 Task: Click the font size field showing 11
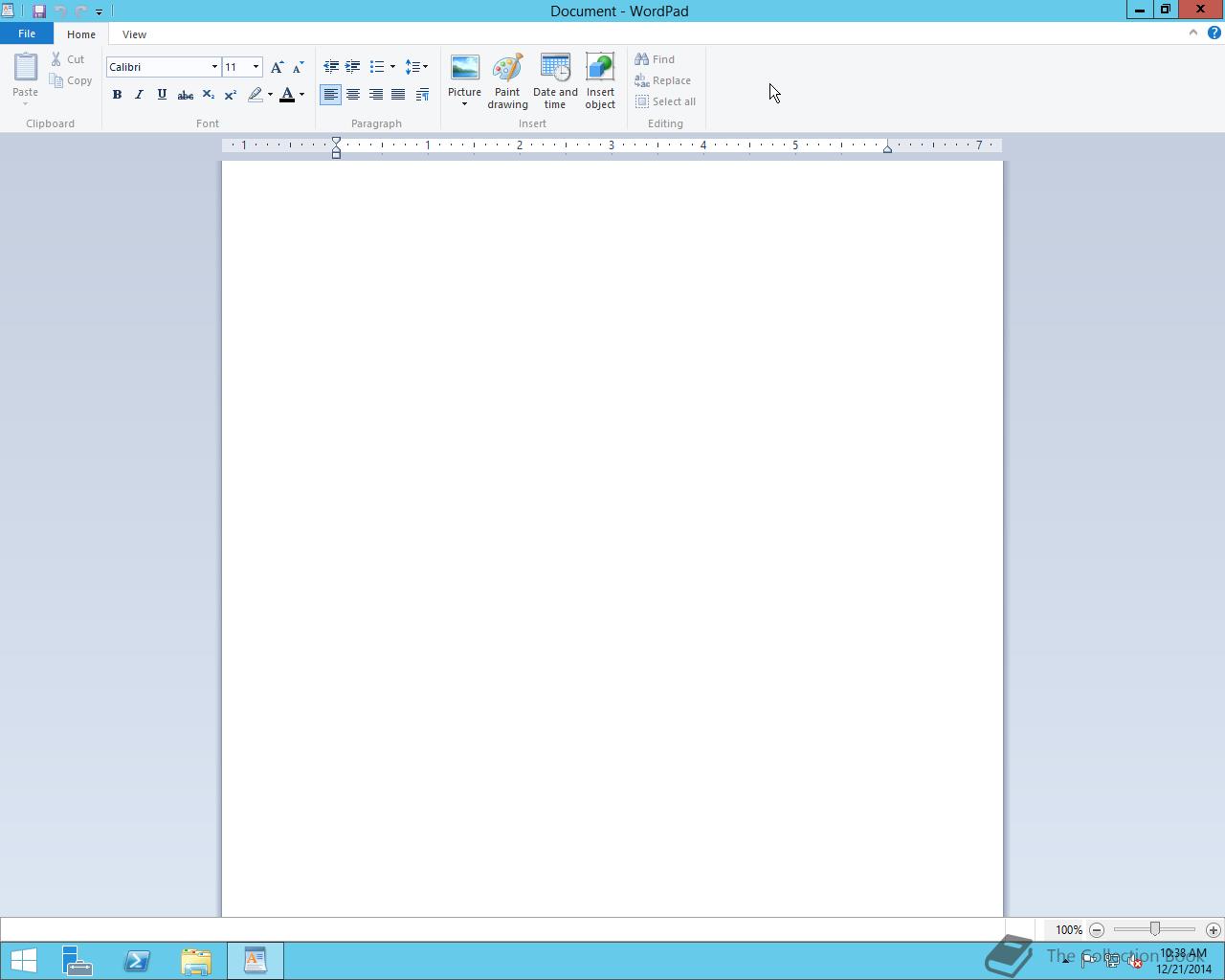tap(235, 67)
